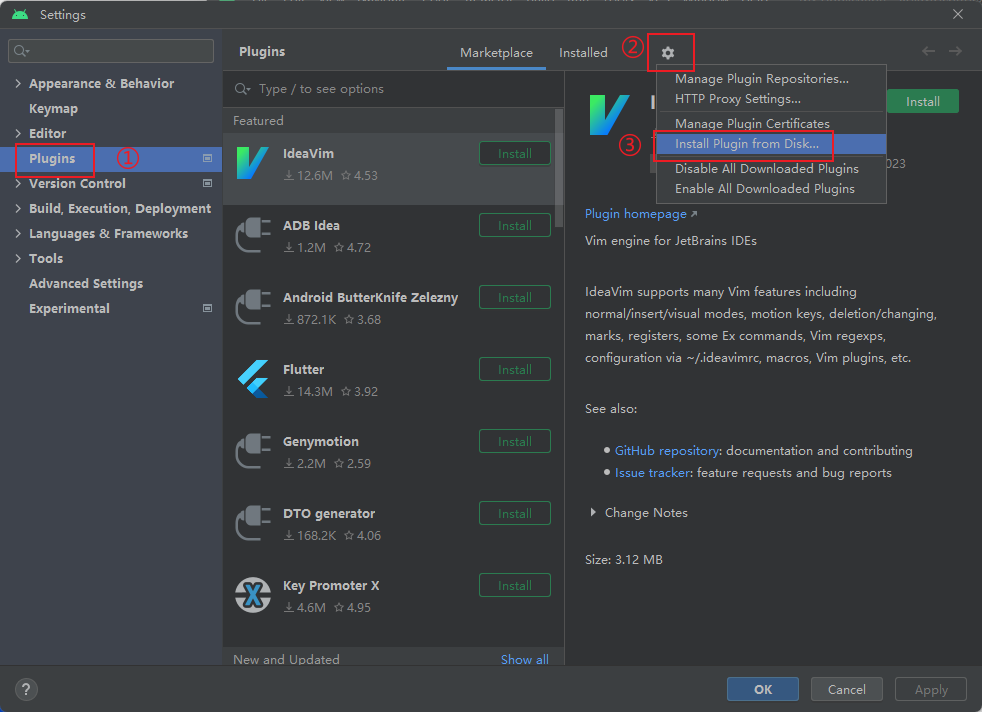Open the plugin settings gear icon
This screenshot has width=982, height=712.
(x=668, y=53)
